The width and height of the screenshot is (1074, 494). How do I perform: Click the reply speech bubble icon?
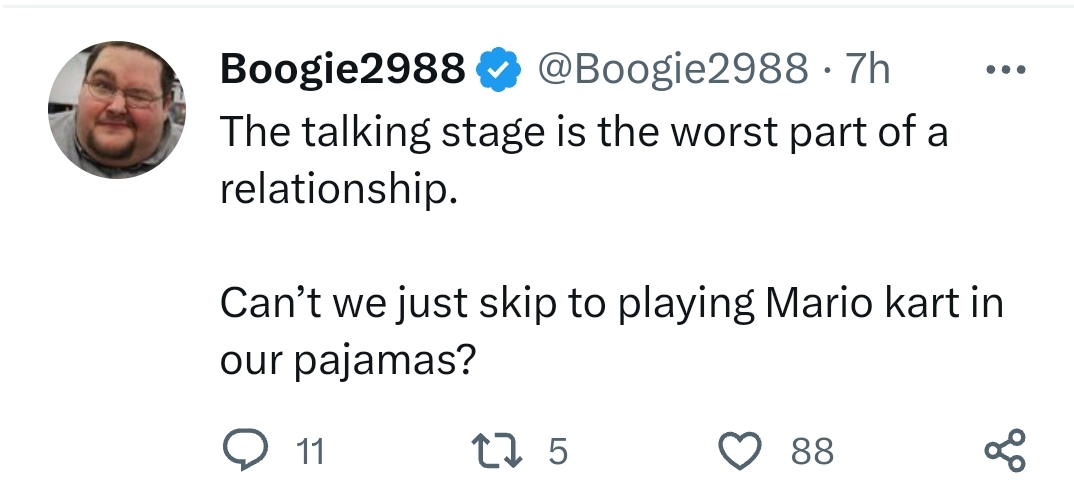(241, 451)
